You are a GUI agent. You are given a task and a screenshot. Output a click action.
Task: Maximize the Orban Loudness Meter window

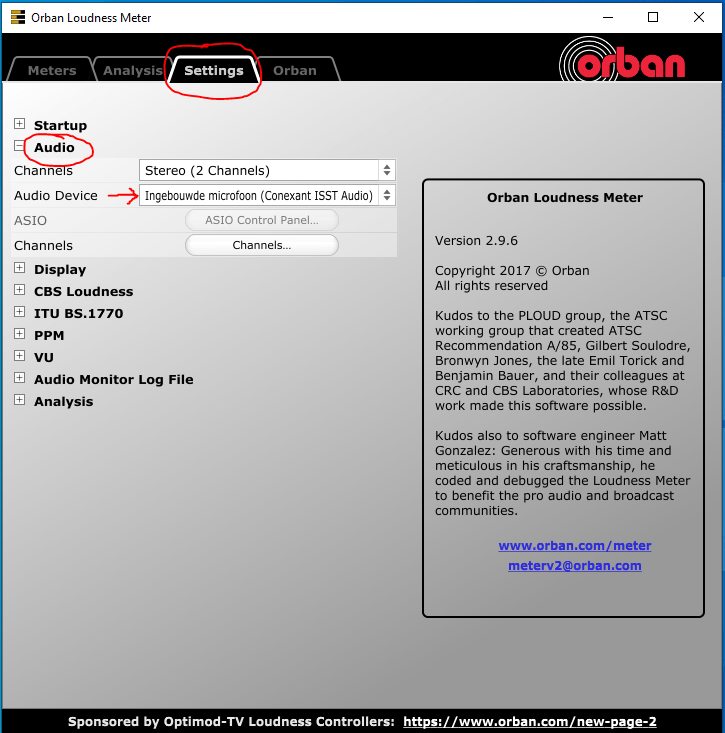pos(653,17)
